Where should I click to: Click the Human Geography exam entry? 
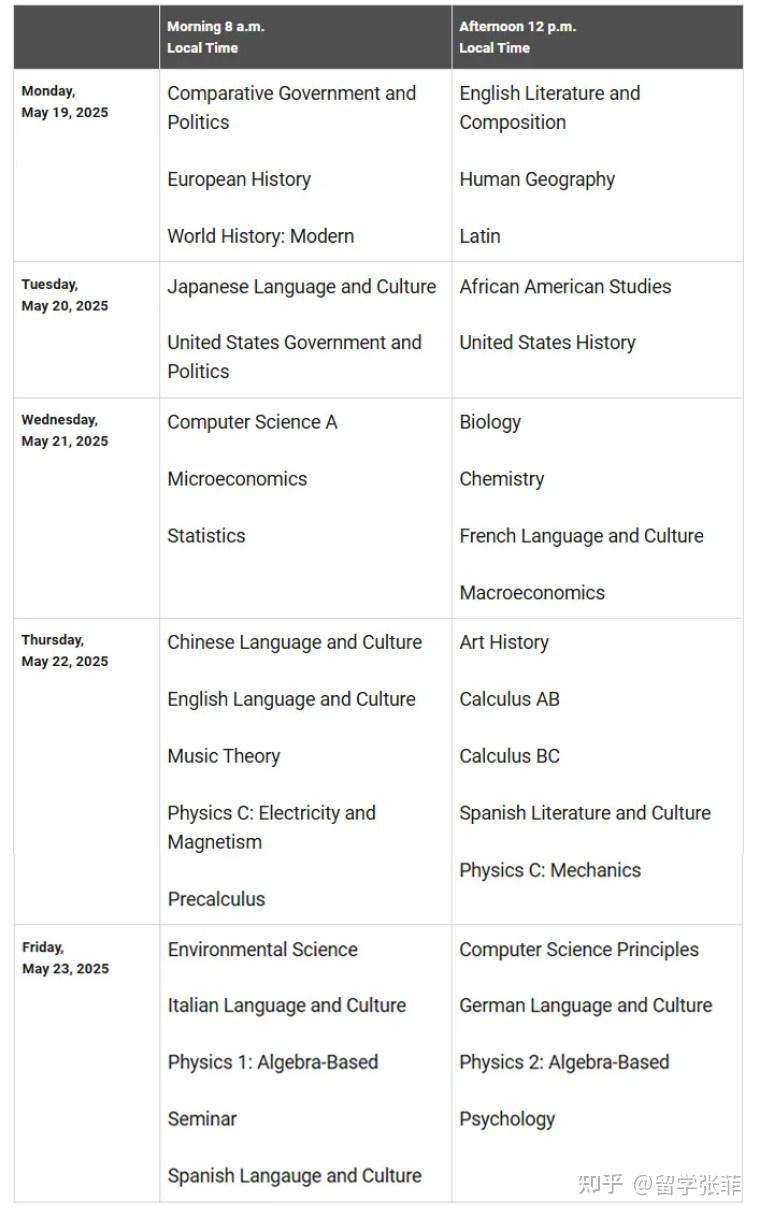(537, 180)
